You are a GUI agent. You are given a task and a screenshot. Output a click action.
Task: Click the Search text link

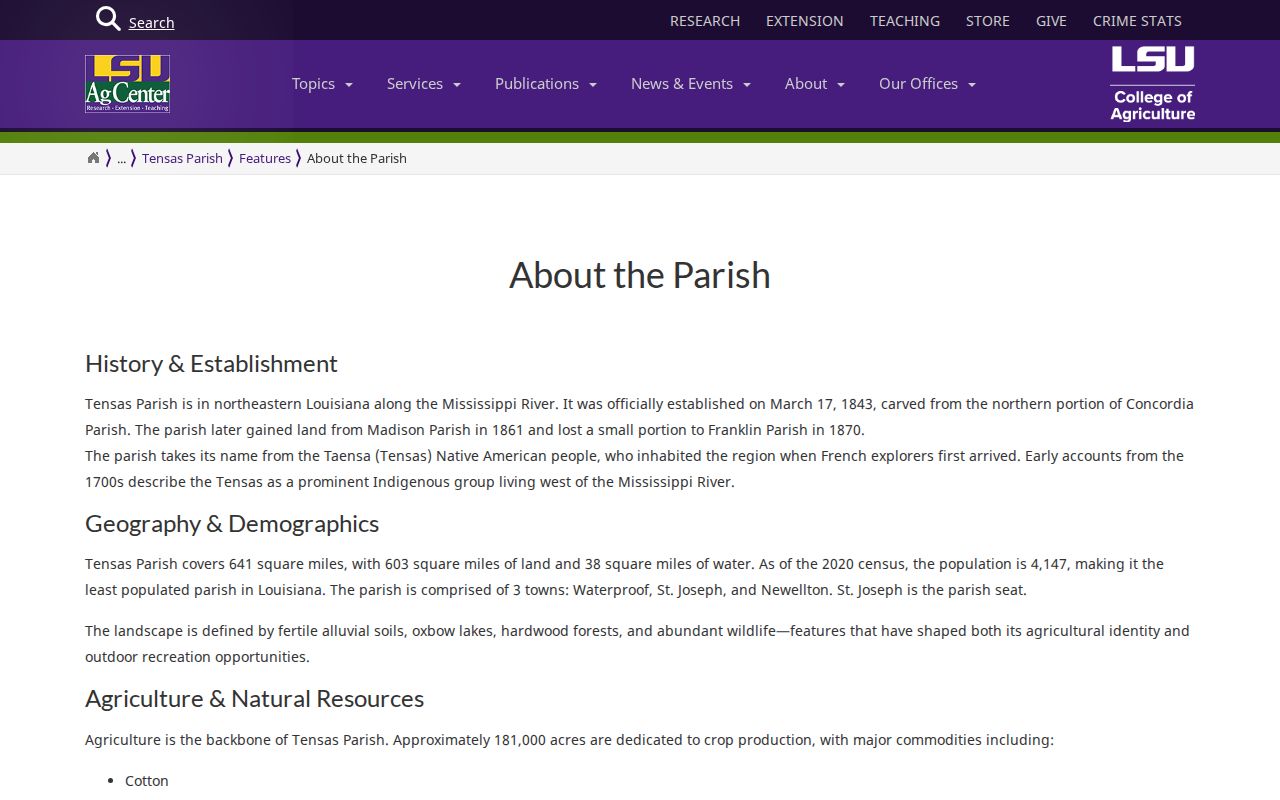pyautogui.click(x=152, y=23)
